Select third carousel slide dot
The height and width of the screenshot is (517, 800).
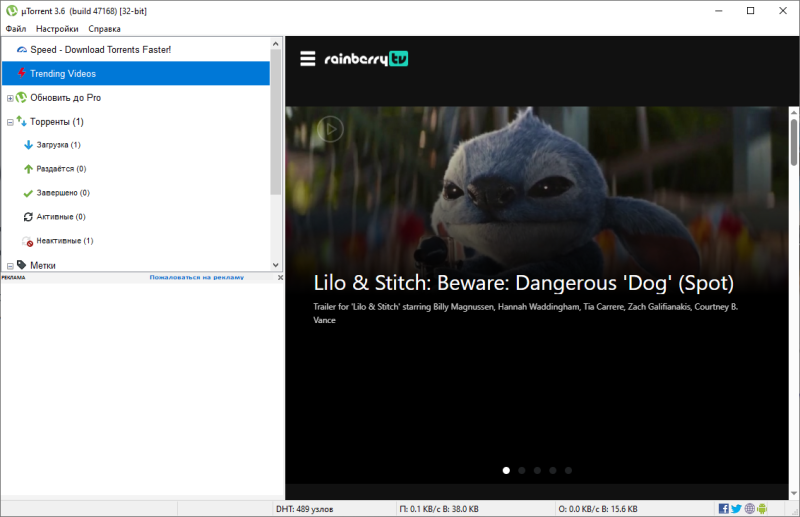(537, 471)
